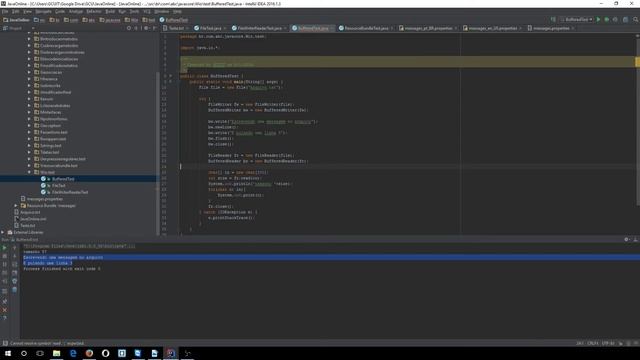This screenshot has width=640, height=360.
Task: Open Firefox from the taskbar
Action: pyautogui.click(x=89, y=353)
